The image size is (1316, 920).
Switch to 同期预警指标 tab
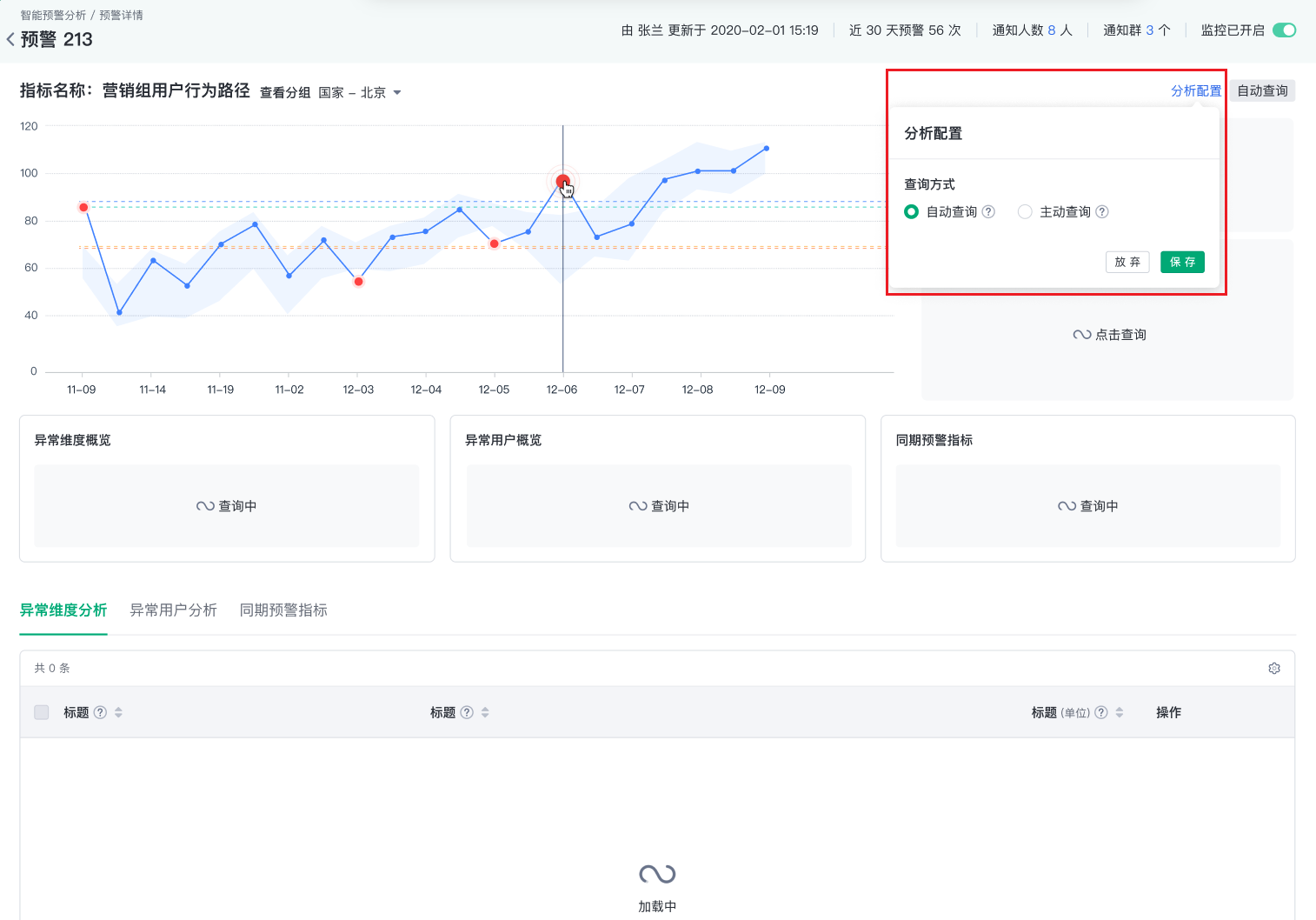pos(283,610)
